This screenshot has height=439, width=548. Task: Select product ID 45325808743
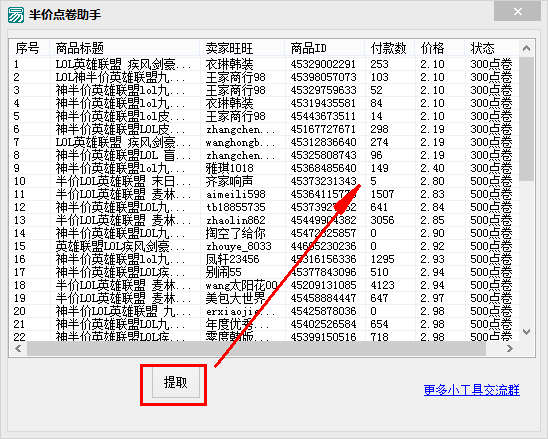323,155
